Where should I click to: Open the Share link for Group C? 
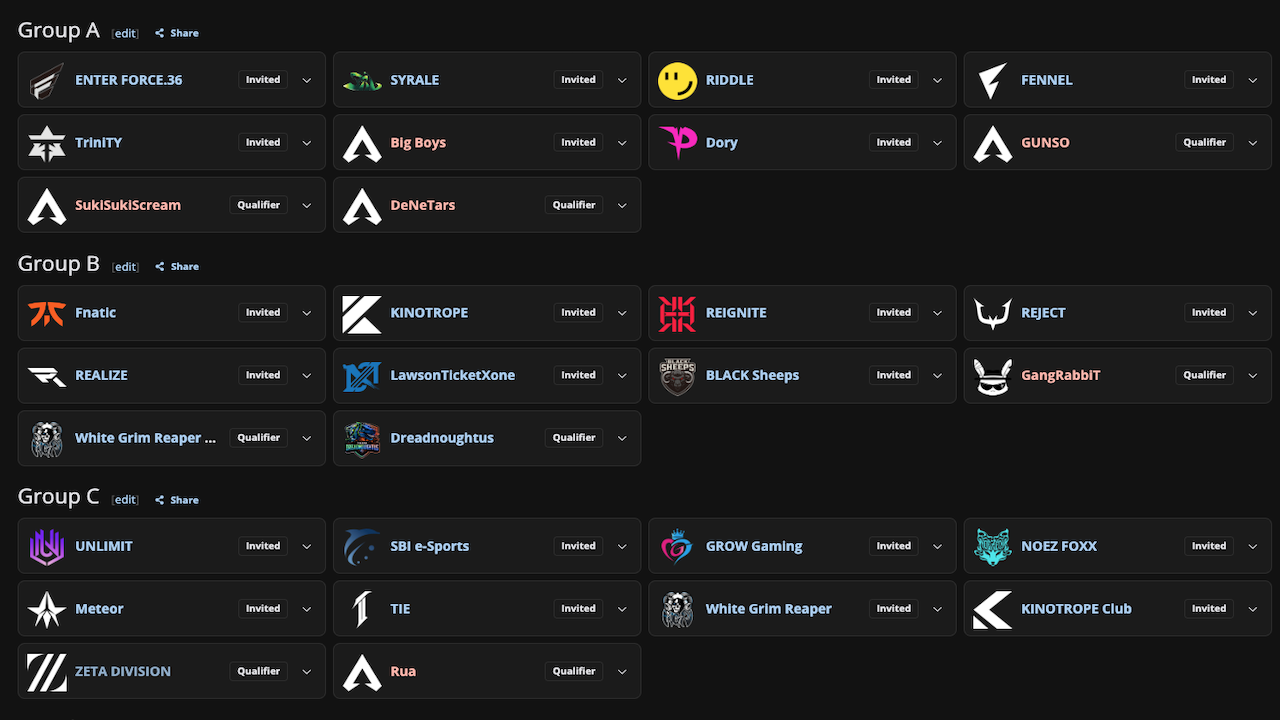(x=177, y=500)
